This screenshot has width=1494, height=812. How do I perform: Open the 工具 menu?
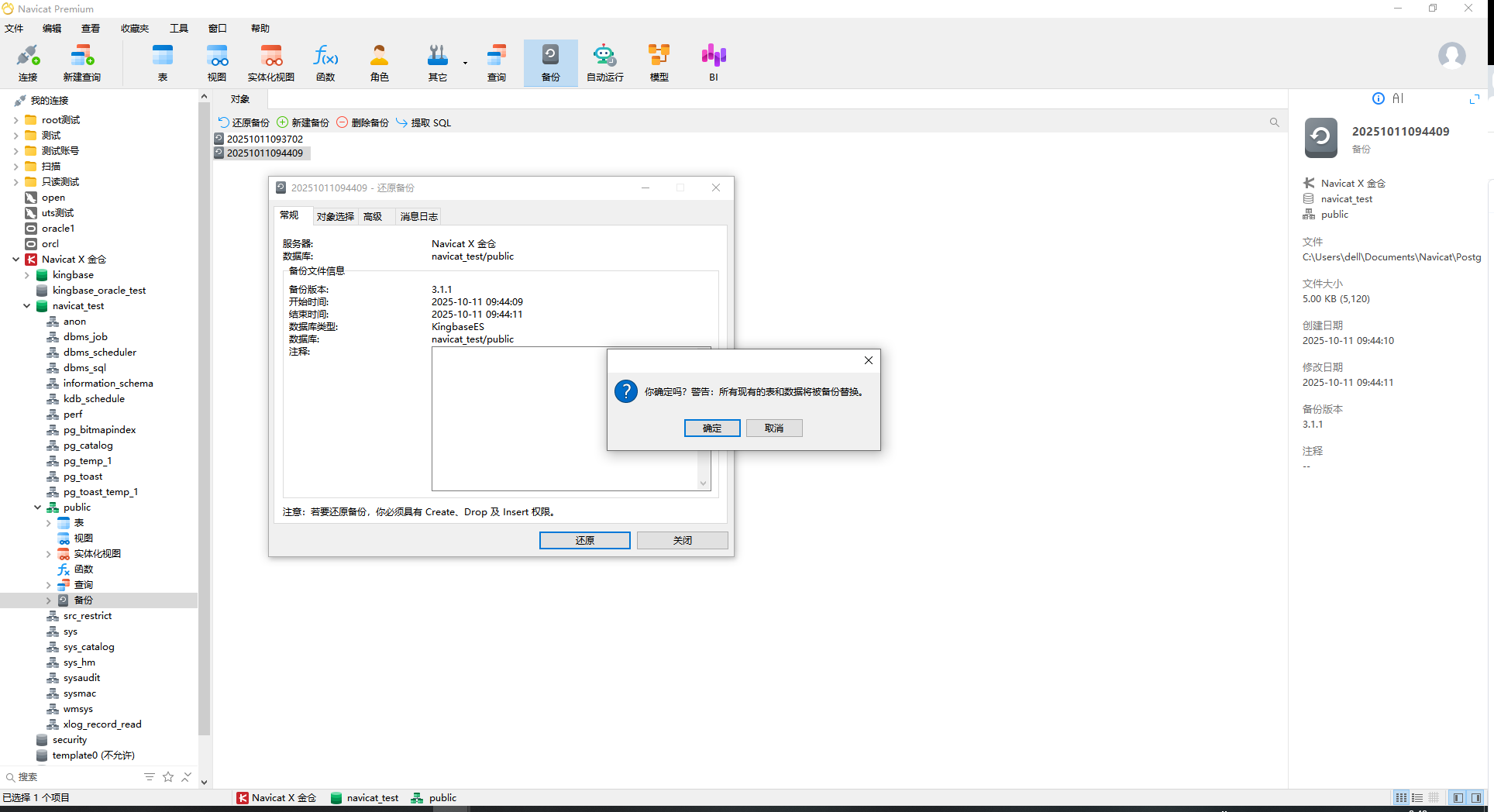[179, 29]
